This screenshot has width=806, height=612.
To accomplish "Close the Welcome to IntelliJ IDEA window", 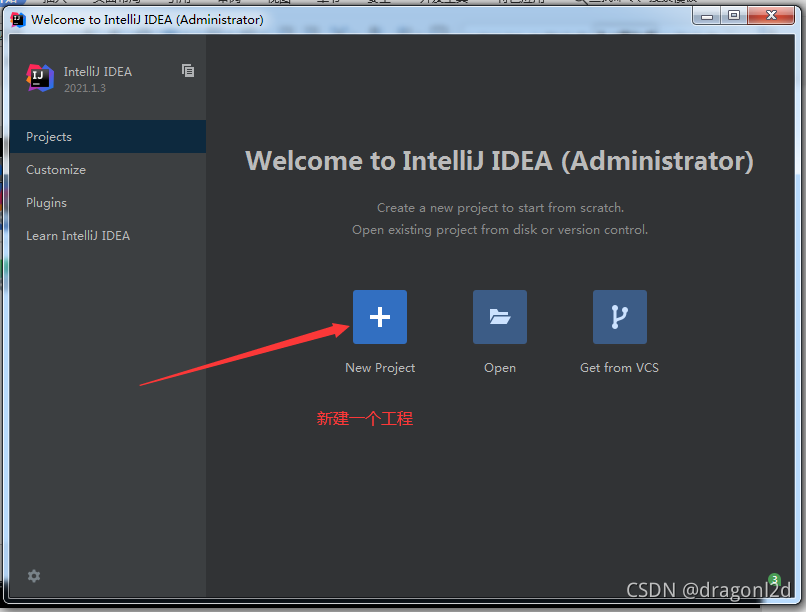I will tap(771, 16).
